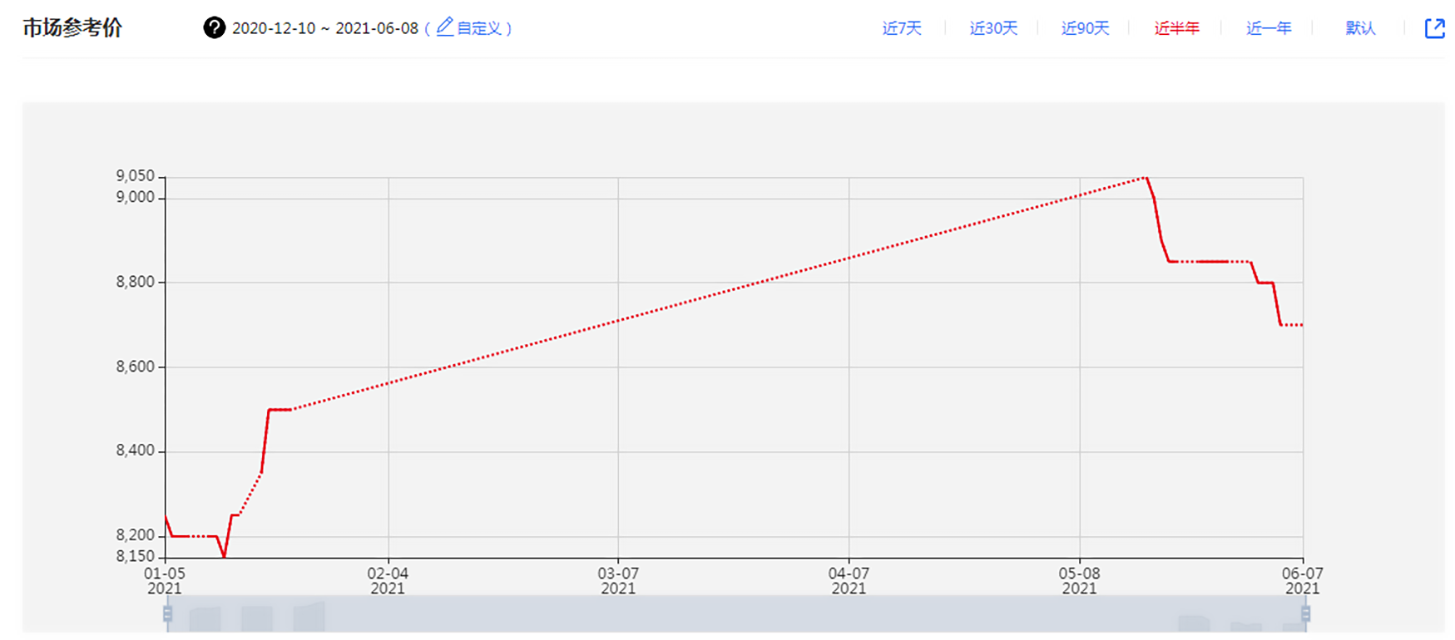Click the line endpoint at 06-07 2021
Image resolution: width=1455 pixels, height=640 pixels.
pos(1301,325)
